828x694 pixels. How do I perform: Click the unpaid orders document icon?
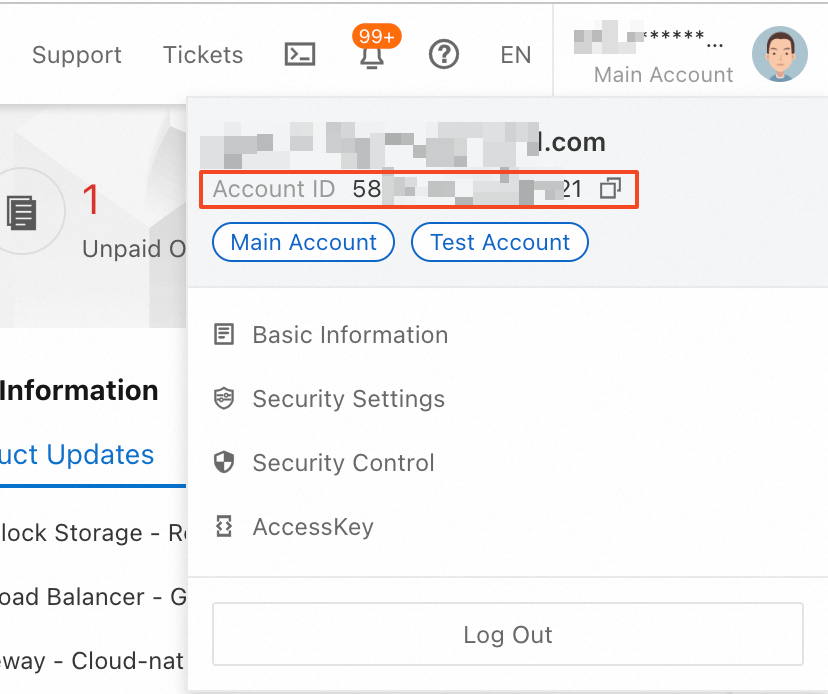tap(22, 212)
